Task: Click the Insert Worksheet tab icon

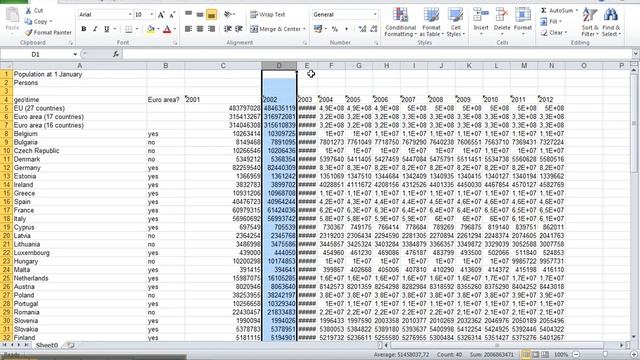Action: click(x=71, y=345)
